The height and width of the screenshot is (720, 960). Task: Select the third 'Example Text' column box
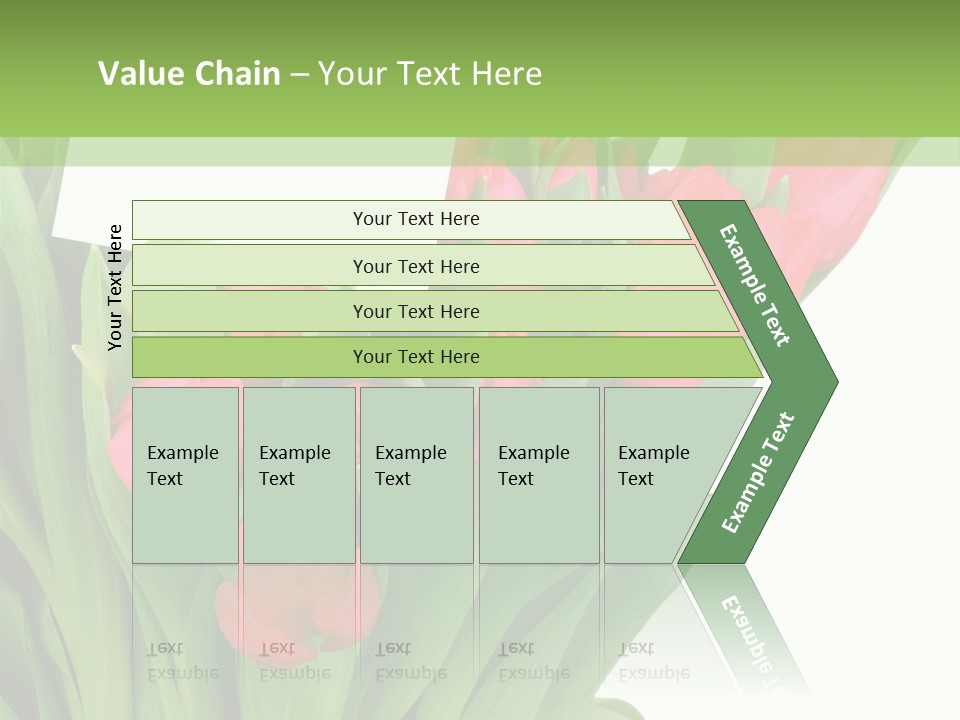click(417, 475)
